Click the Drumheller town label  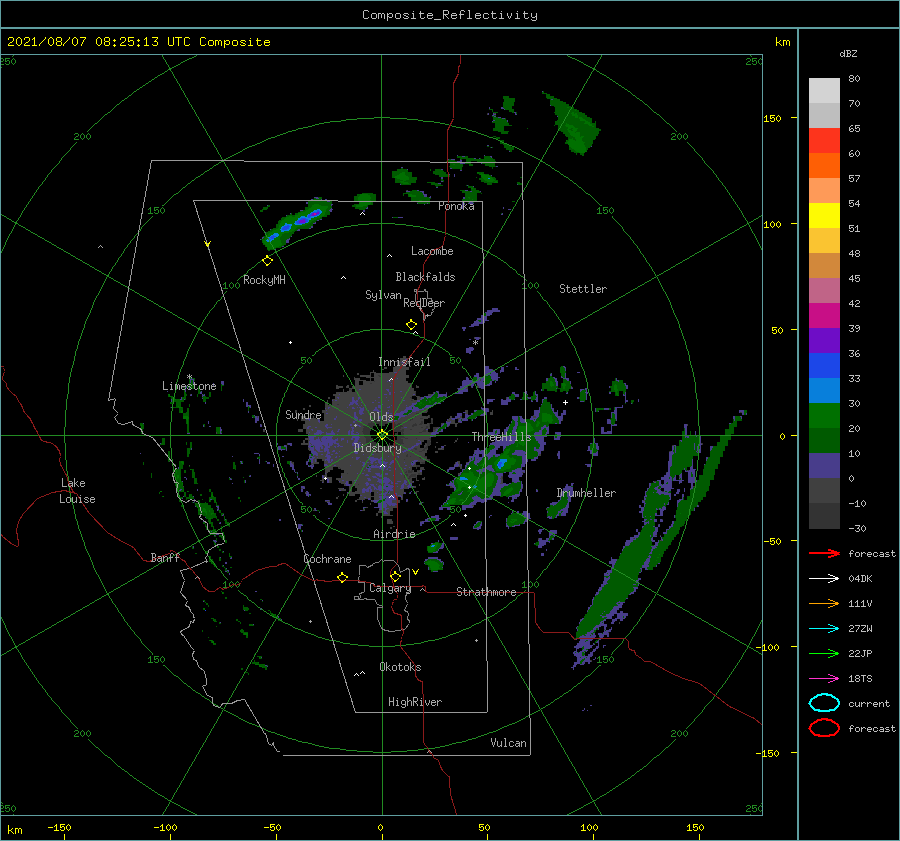586,493
